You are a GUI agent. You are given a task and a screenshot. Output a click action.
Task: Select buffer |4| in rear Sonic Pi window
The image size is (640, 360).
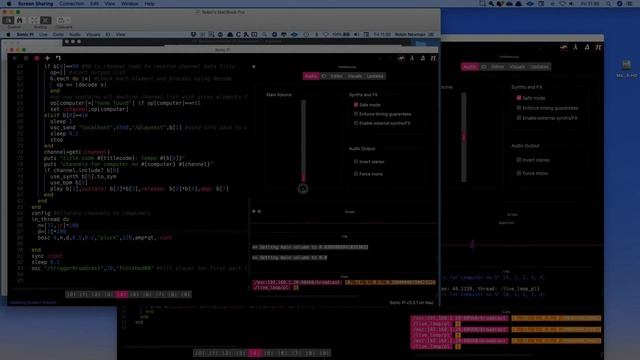[255, 353]
